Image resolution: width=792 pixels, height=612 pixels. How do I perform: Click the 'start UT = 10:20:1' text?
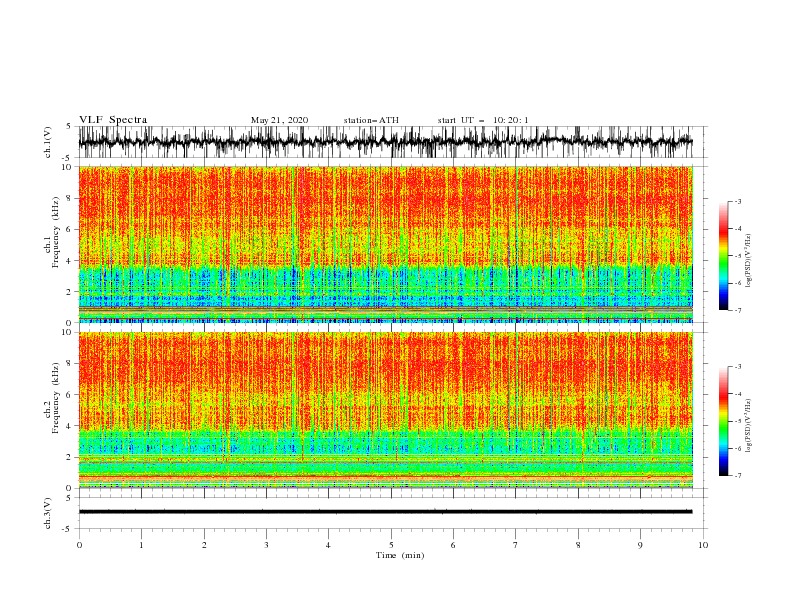pyautogui.click(x=483, y=120)
